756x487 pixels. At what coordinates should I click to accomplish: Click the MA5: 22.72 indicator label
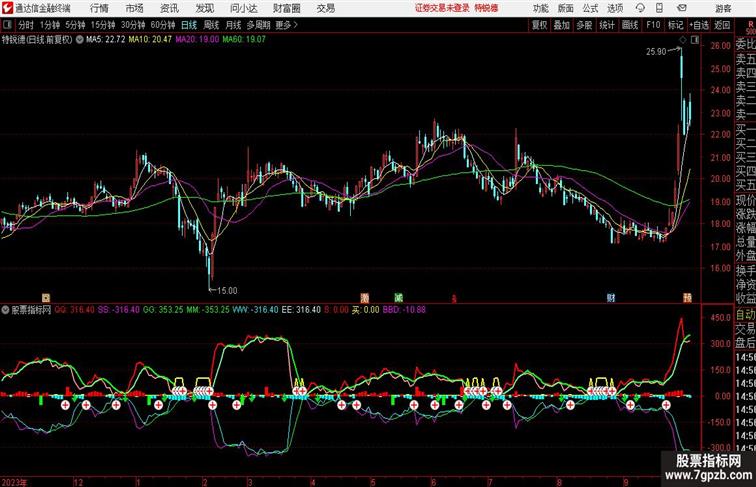106,40
